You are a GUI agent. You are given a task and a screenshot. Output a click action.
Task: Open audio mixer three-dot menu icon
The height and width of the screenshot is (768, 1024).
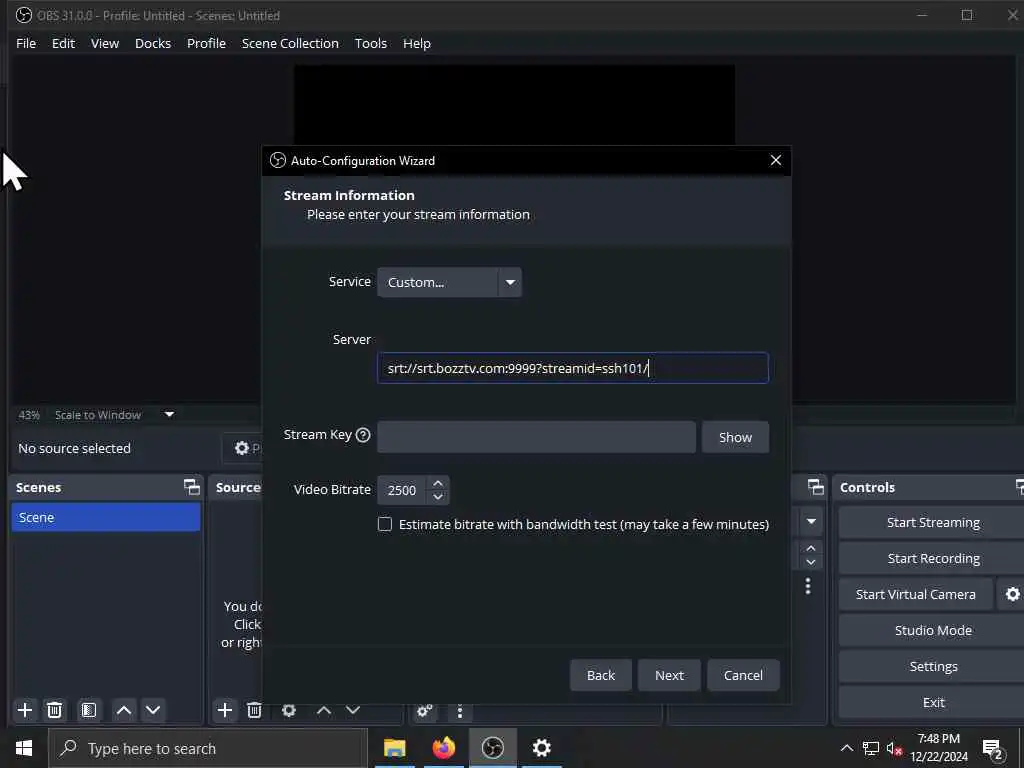click(x=460, y=711)
